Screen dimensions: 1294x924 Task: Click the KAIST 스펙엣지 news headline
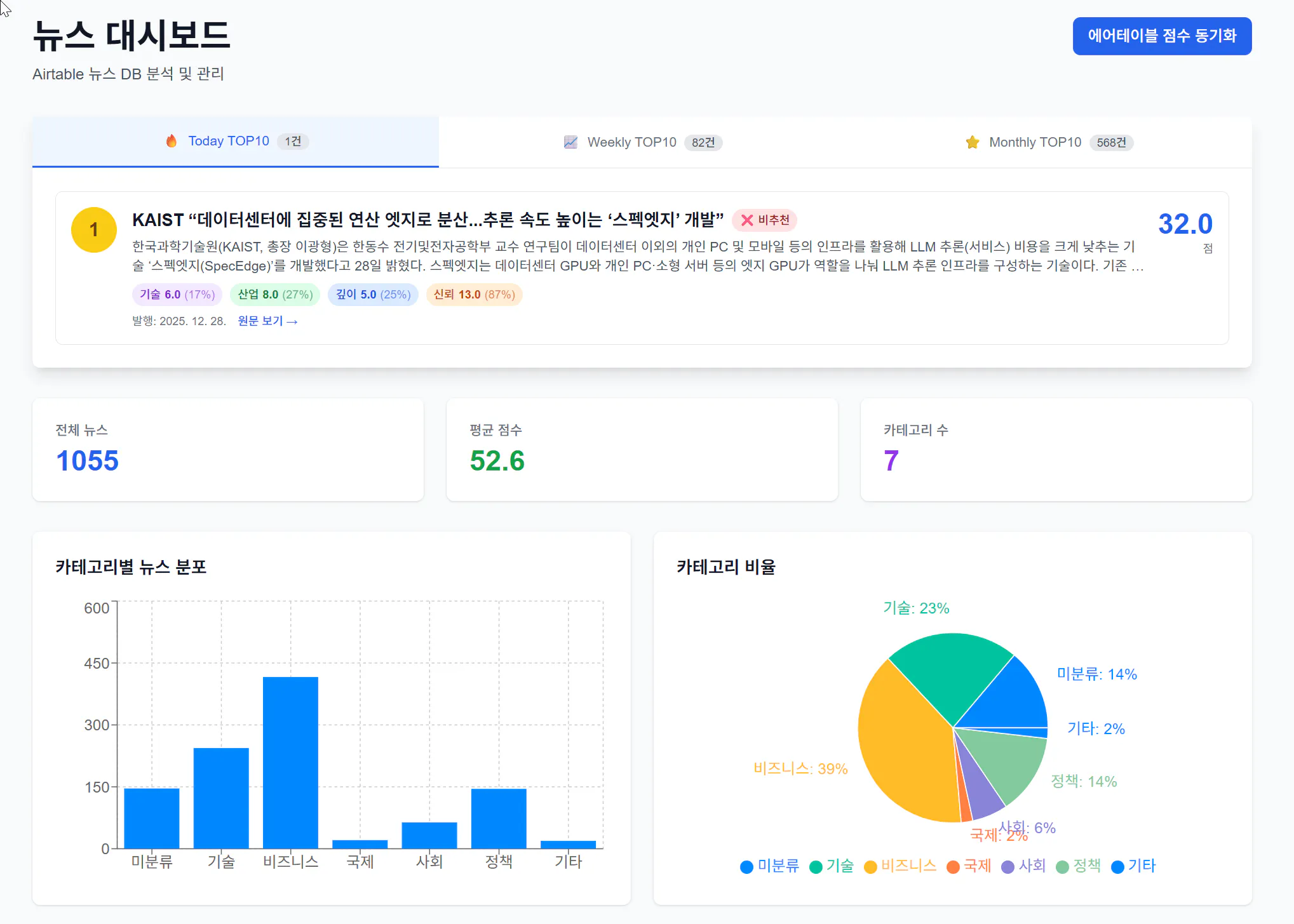pyautogui.click(x=428, y=220)
